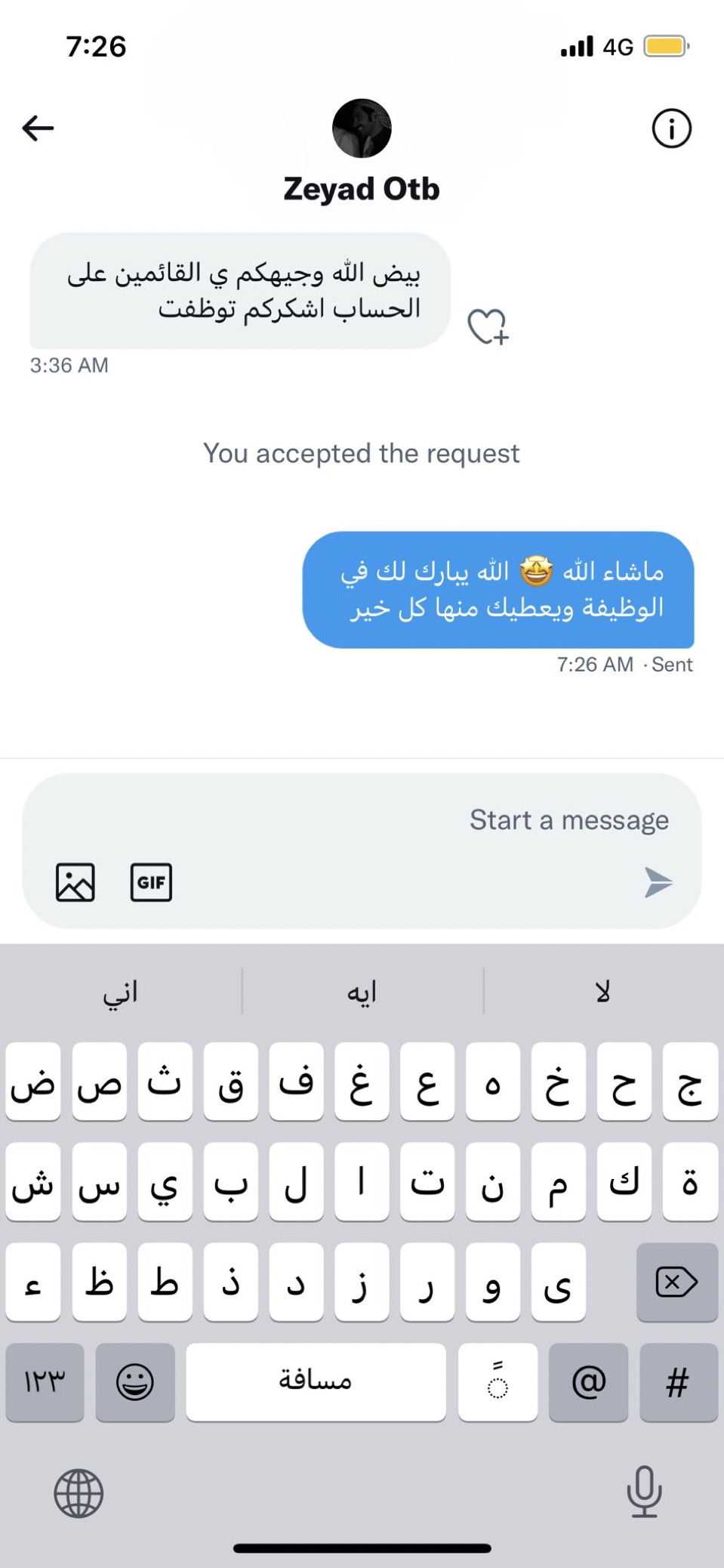Select keyboard suggestion لا
Image resolution: width=724 pixels, height=1568 pixels.
[602, 992]
